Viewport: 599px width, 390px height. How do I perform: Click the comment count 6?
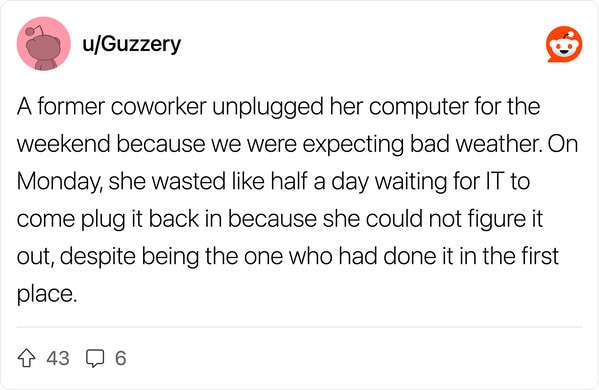tap(121, 358)
